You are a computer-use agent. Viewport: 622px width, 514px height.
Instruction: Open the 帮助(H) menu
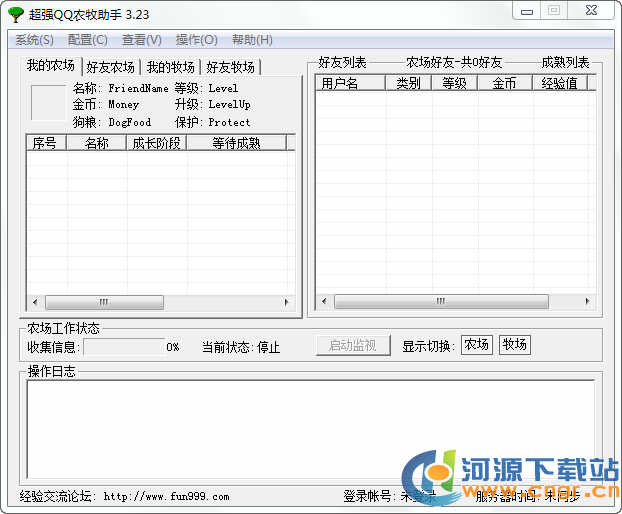point(252,40)
